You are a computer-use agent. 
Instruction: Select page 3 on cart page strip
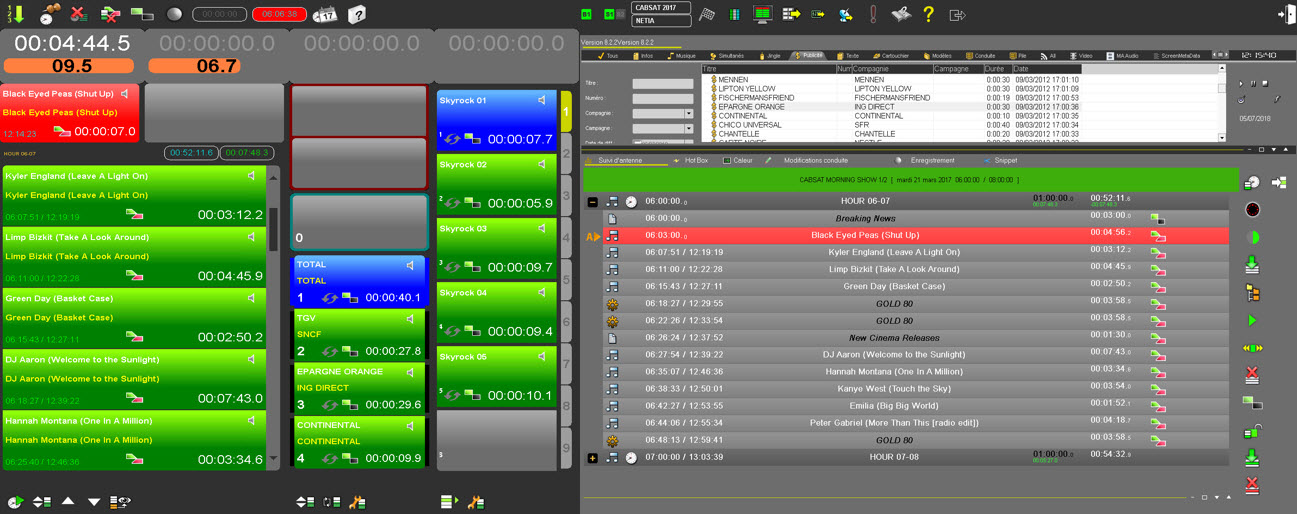click(x=566, y=196)
